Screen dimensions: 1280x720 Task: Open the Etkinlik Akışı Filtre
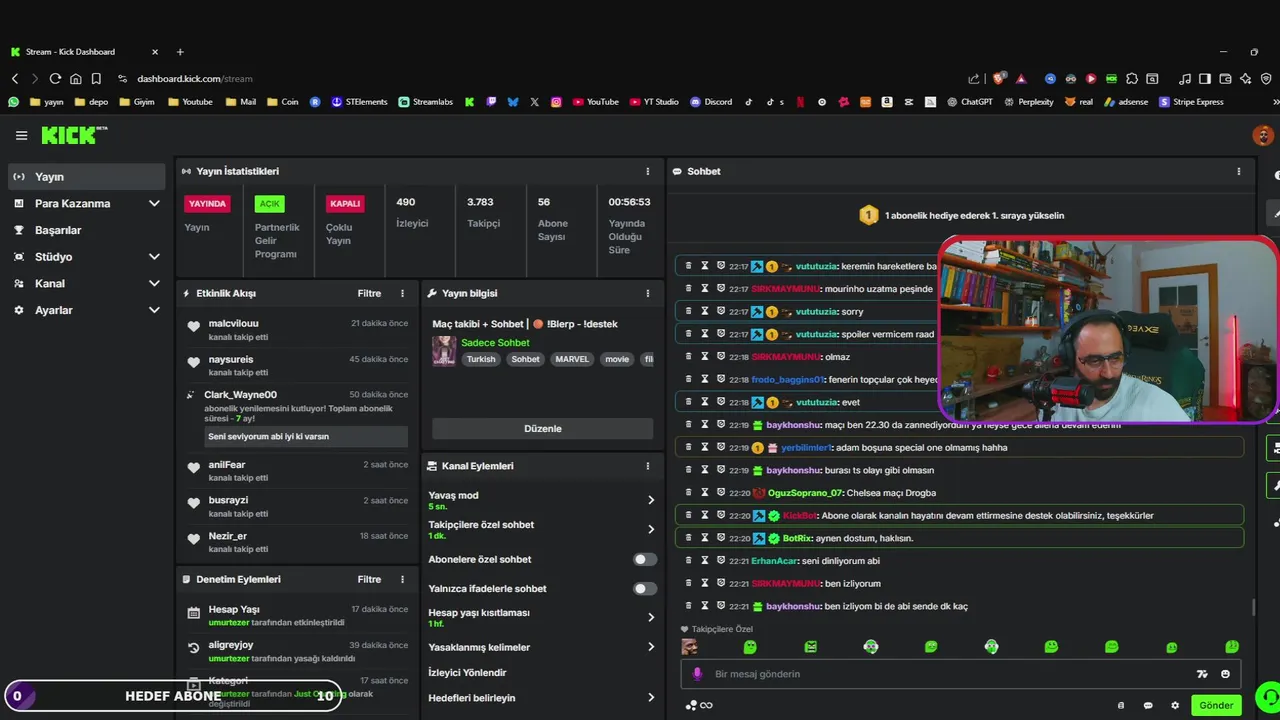369,293
